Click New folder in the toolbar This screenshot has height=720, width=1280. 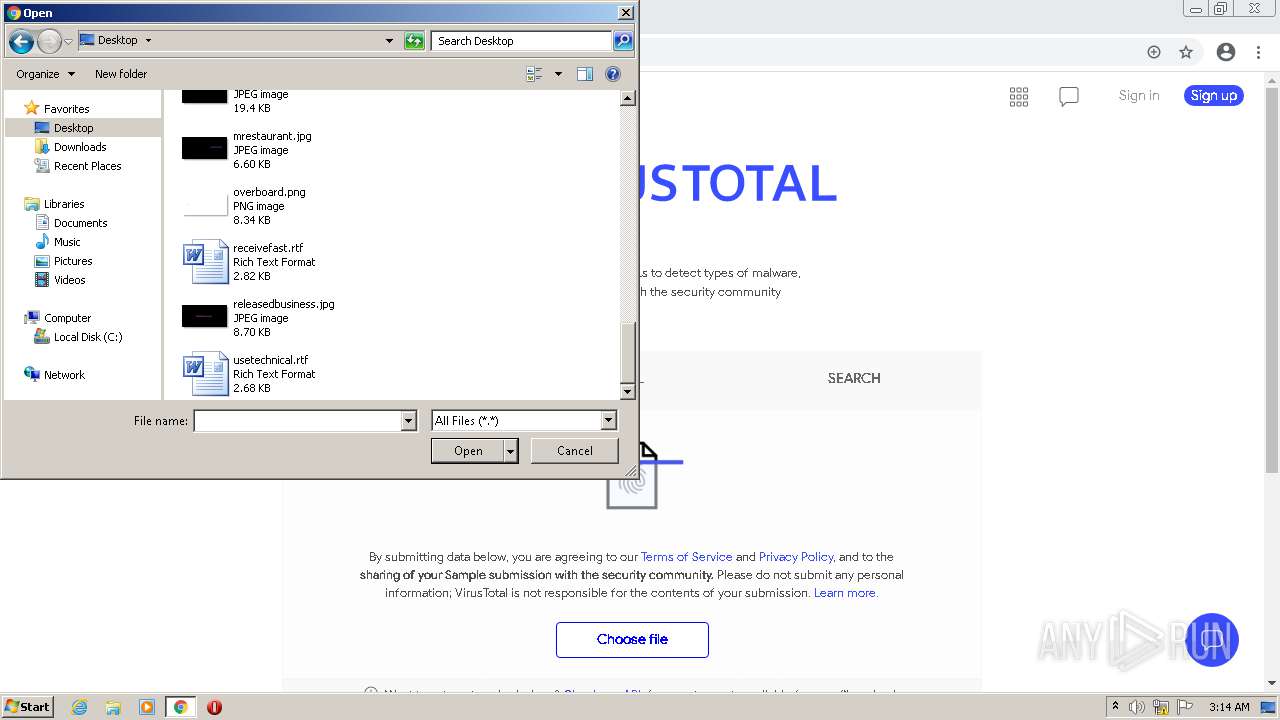pyautogui.click(x=121, y=74)
